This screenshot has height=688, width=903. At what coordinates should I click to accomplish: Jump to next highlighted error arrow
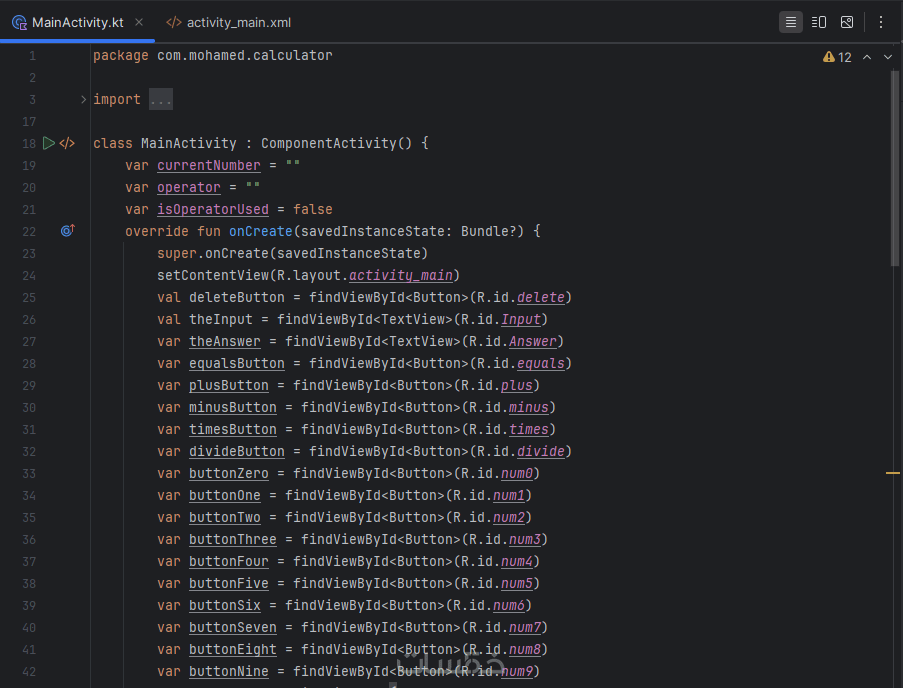(888, 57)
